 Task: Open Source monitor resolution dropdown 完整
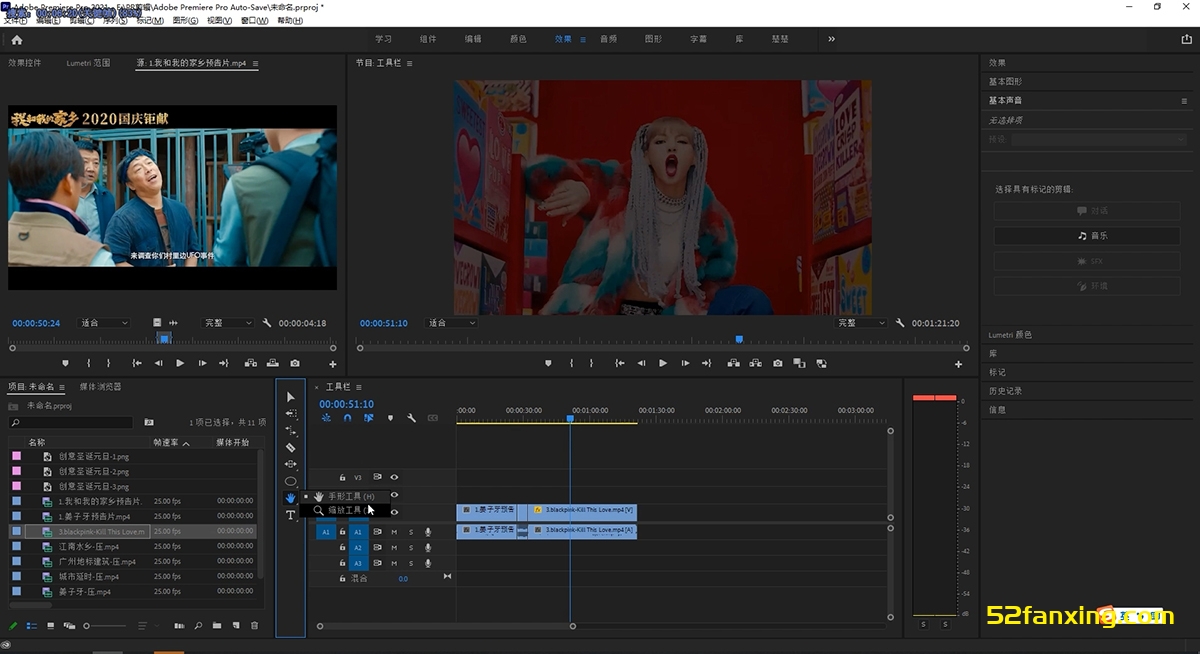(228, 323)
